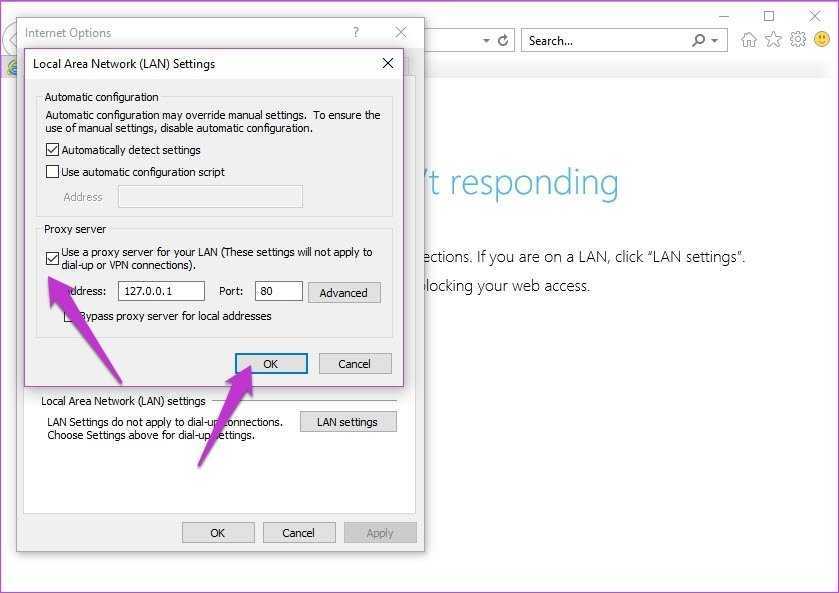Refresh the page with reload icon
The width and height of the screenshot is (839, 593).
coord(503,40)
